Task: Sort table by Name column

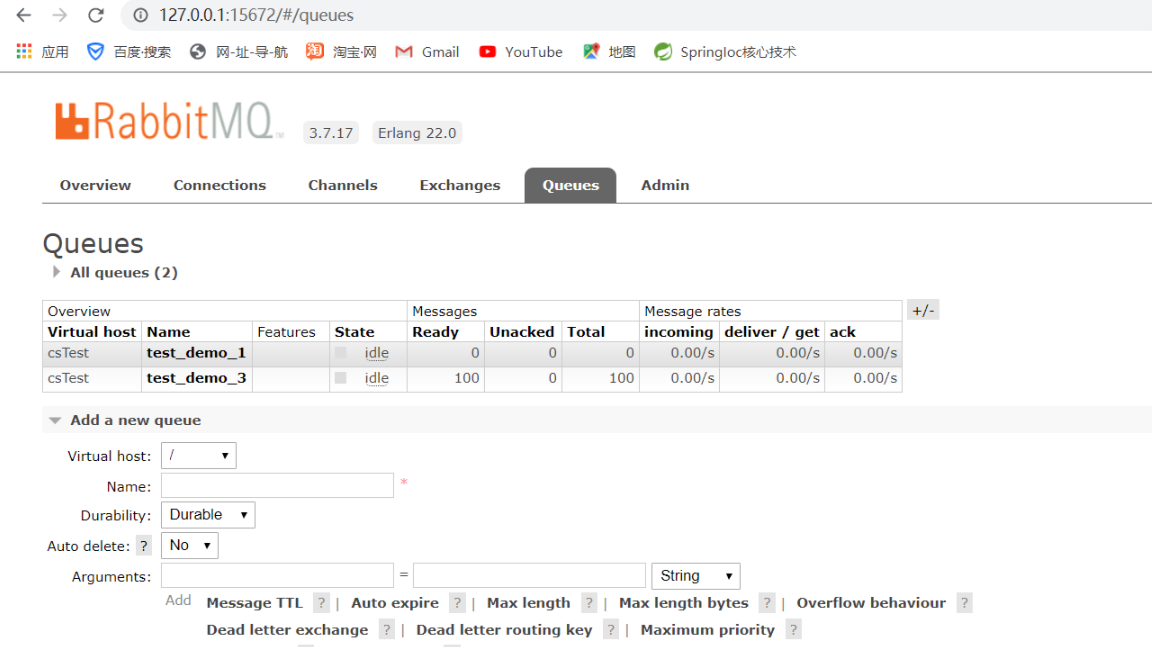Action: 168,332
